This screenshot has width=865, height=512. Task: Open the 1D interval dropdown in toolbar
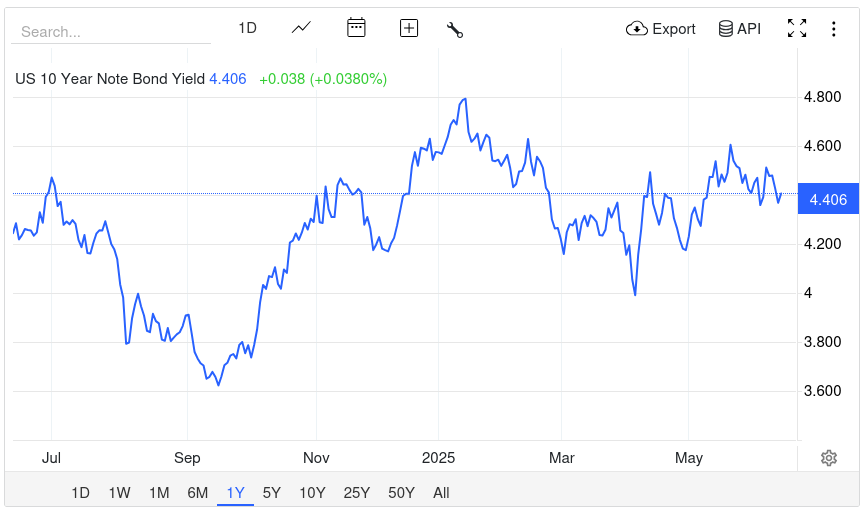[x=247, y=28]
